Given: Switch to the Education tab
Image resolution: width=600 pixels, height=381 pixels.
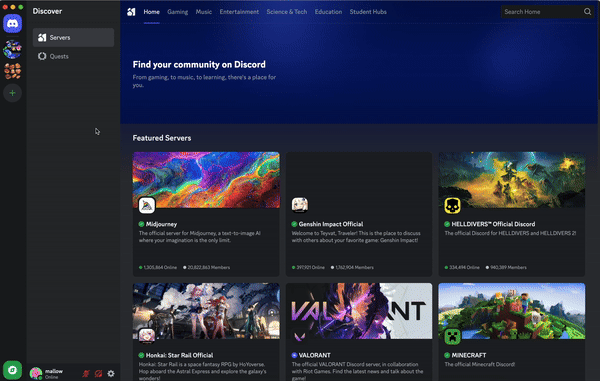Looking at the screenshot, I should pos(328,12).
